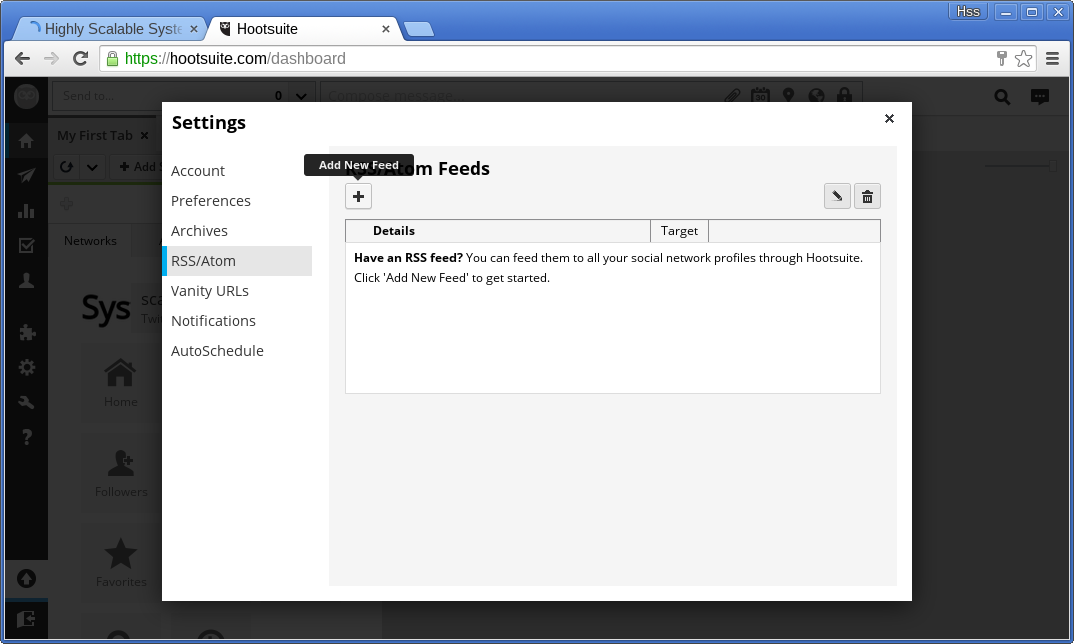
Task: Click the chat feedback bubble icon
Action: tap(1040, 97)
